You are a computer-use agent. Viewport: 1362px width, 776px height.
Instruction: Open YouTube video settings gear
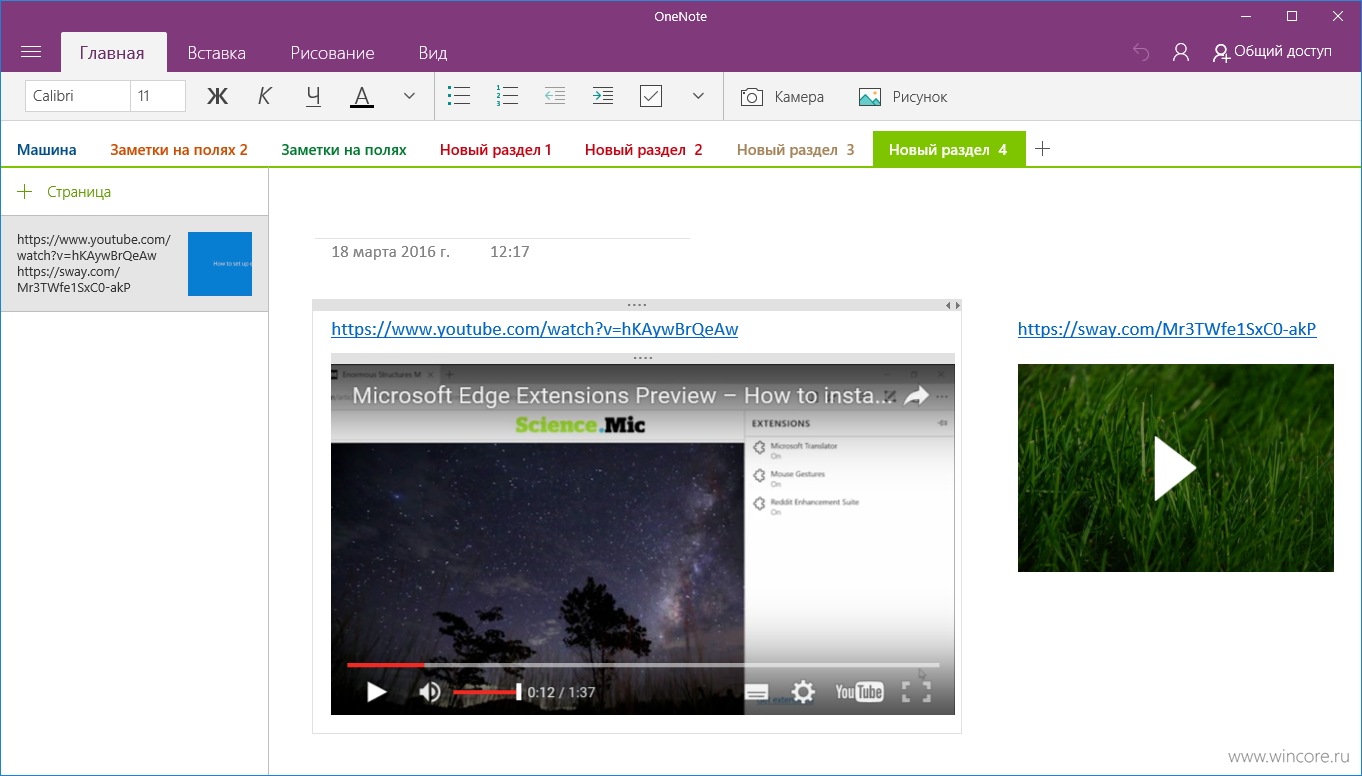pos(803,692)
